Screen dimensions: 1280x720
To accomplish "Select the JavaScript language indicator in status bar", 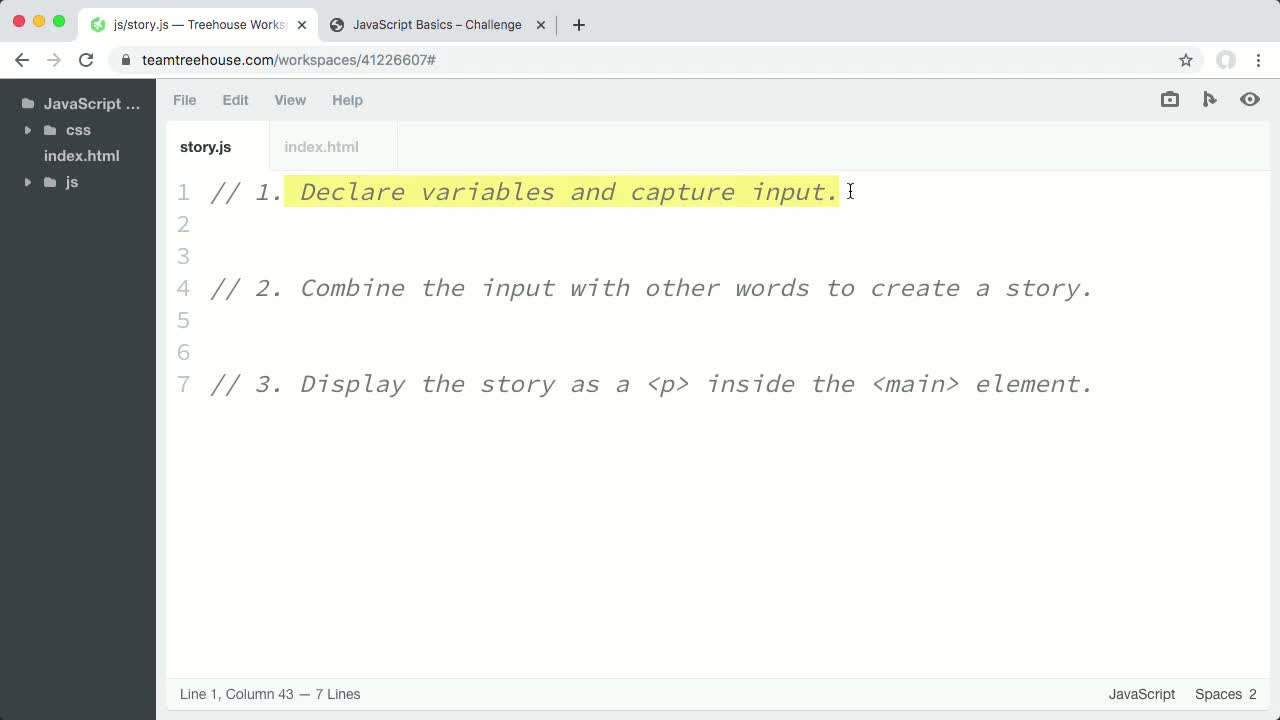I will click(1141, 694).
